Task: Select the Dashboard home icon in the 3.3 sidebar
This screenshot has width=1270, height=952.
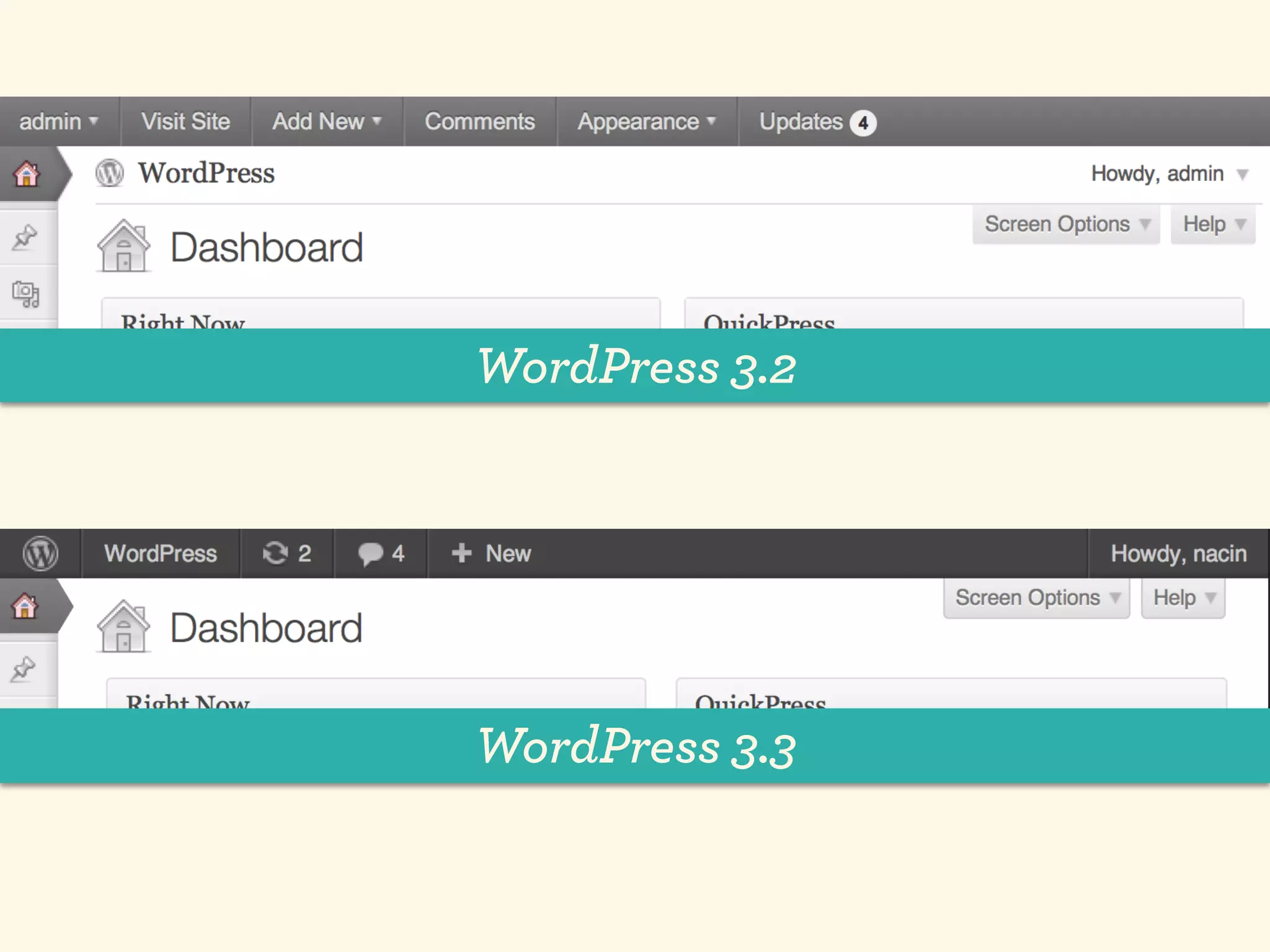Action: [x=25, y=606]
